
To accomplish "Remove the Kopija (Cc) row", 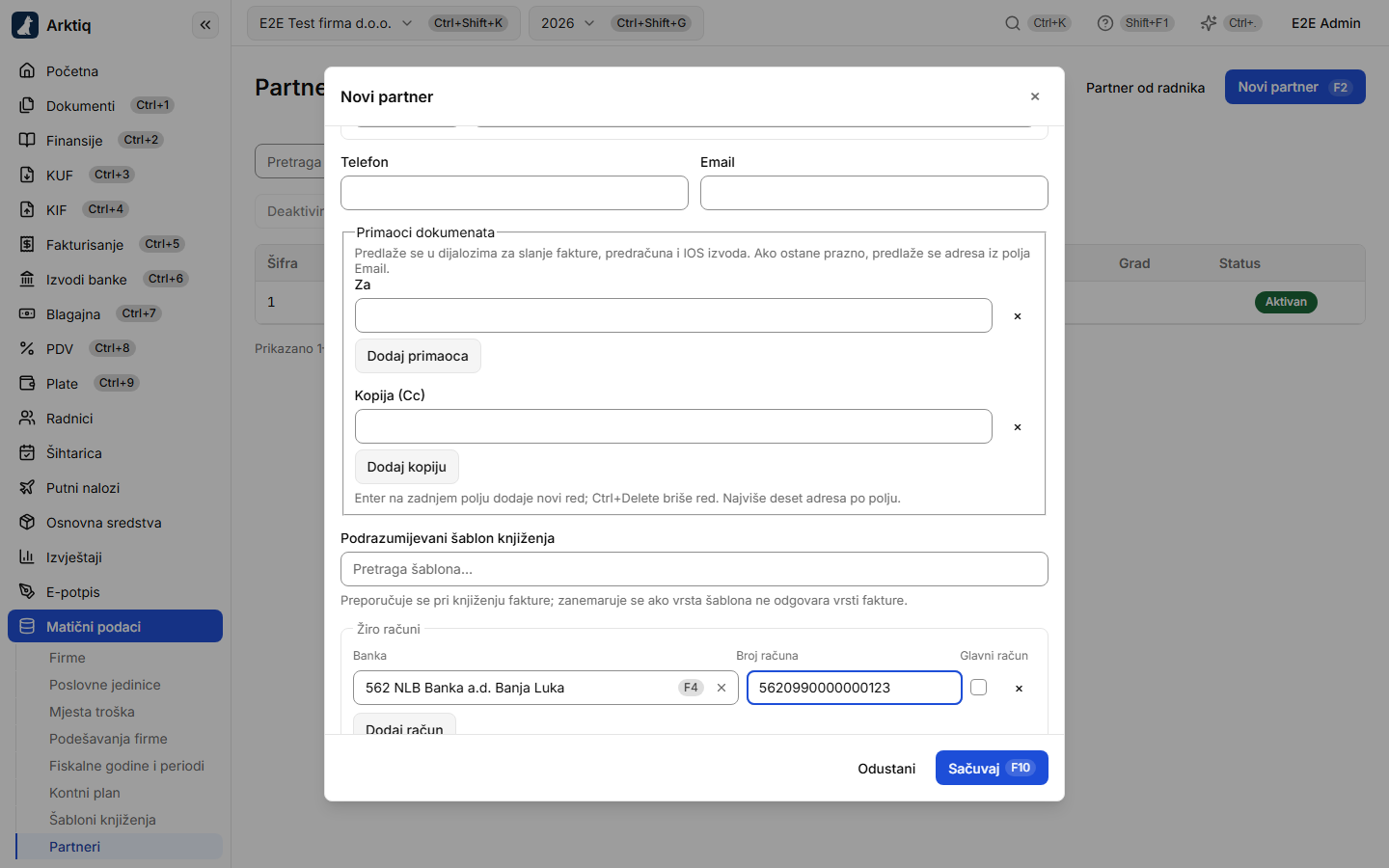I will click(x=1018, y=427).
